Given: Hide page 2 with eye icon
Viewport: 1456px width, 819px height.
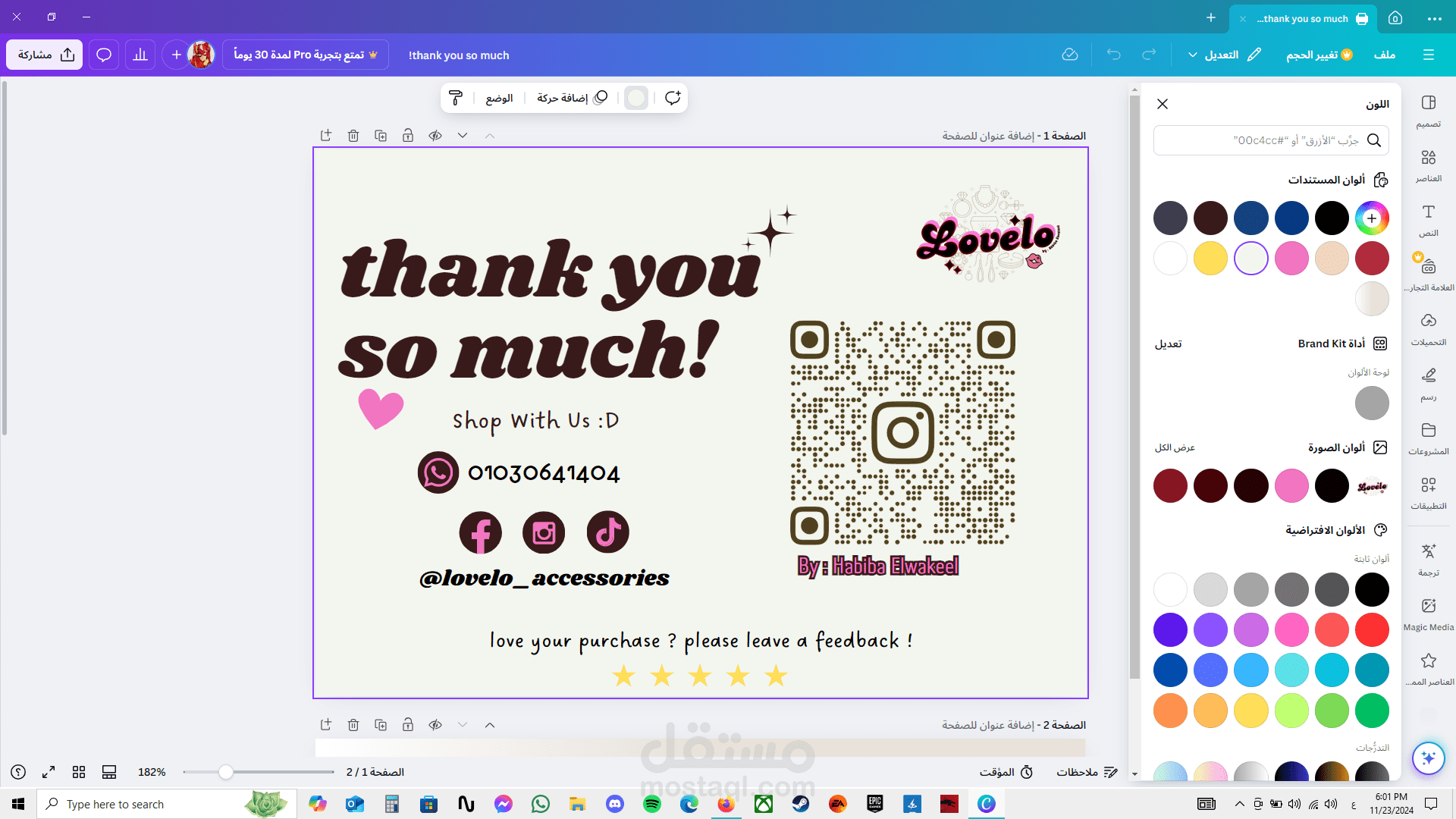Looking at the screenshot, I should pos(435,725).
